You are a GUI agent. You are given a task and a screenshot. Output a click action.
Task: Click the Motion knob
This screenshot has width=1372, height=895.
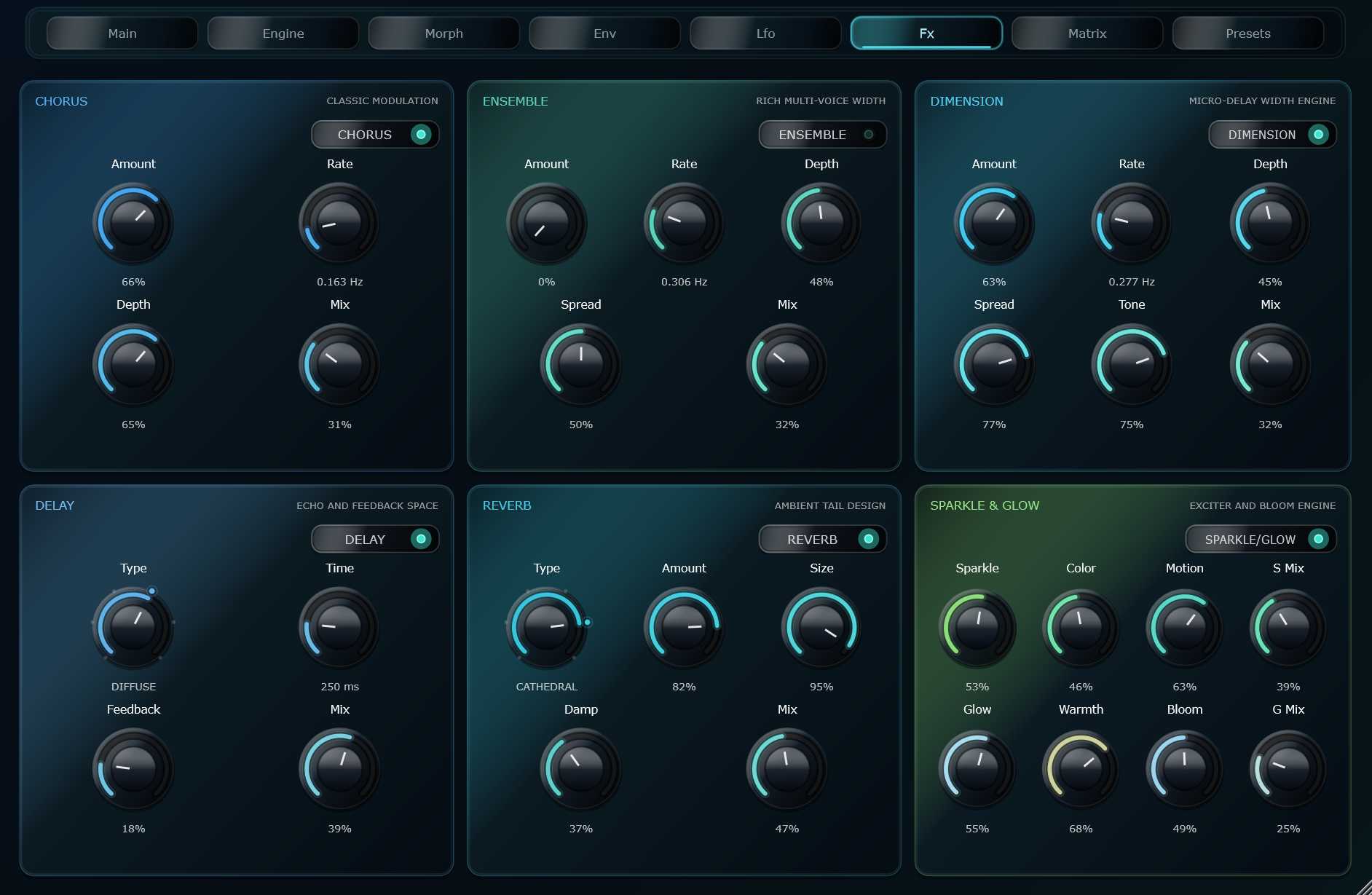1185,627
